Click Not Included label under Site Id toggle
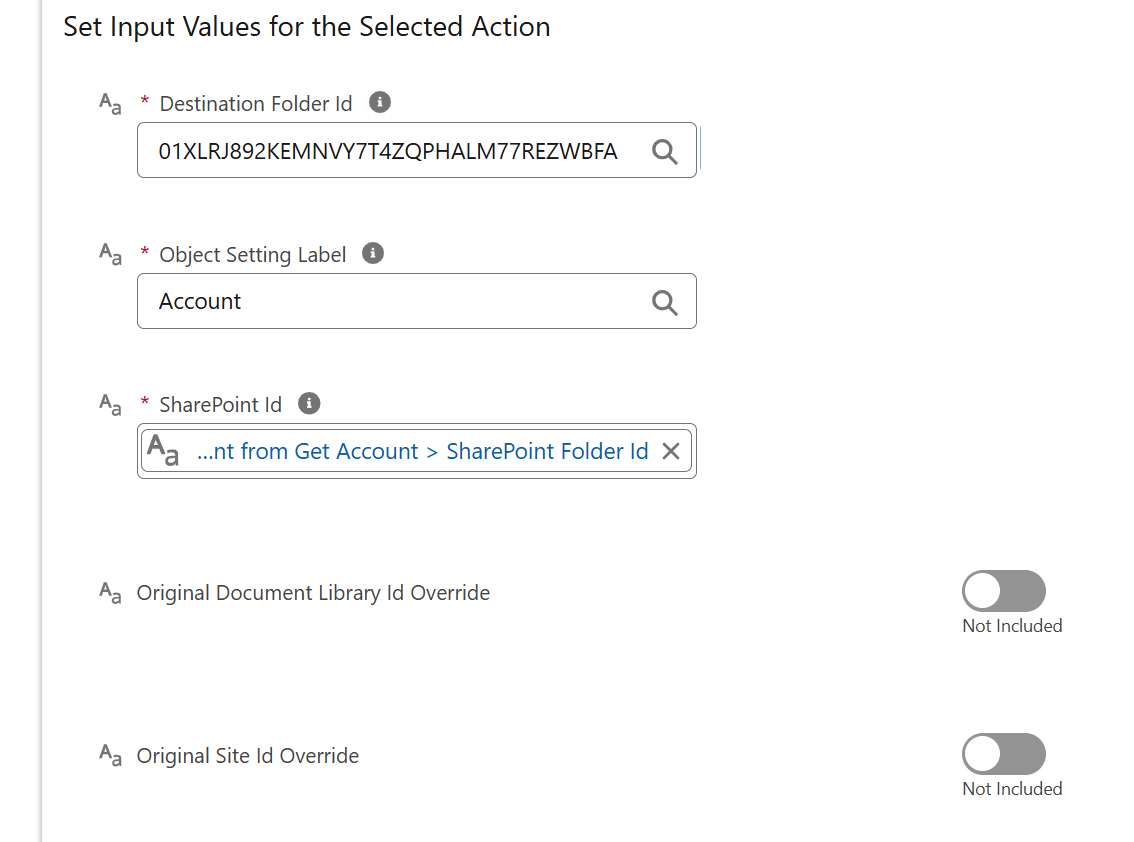This screenshot has width=1134, height=842. click(x=1012, y=788)
